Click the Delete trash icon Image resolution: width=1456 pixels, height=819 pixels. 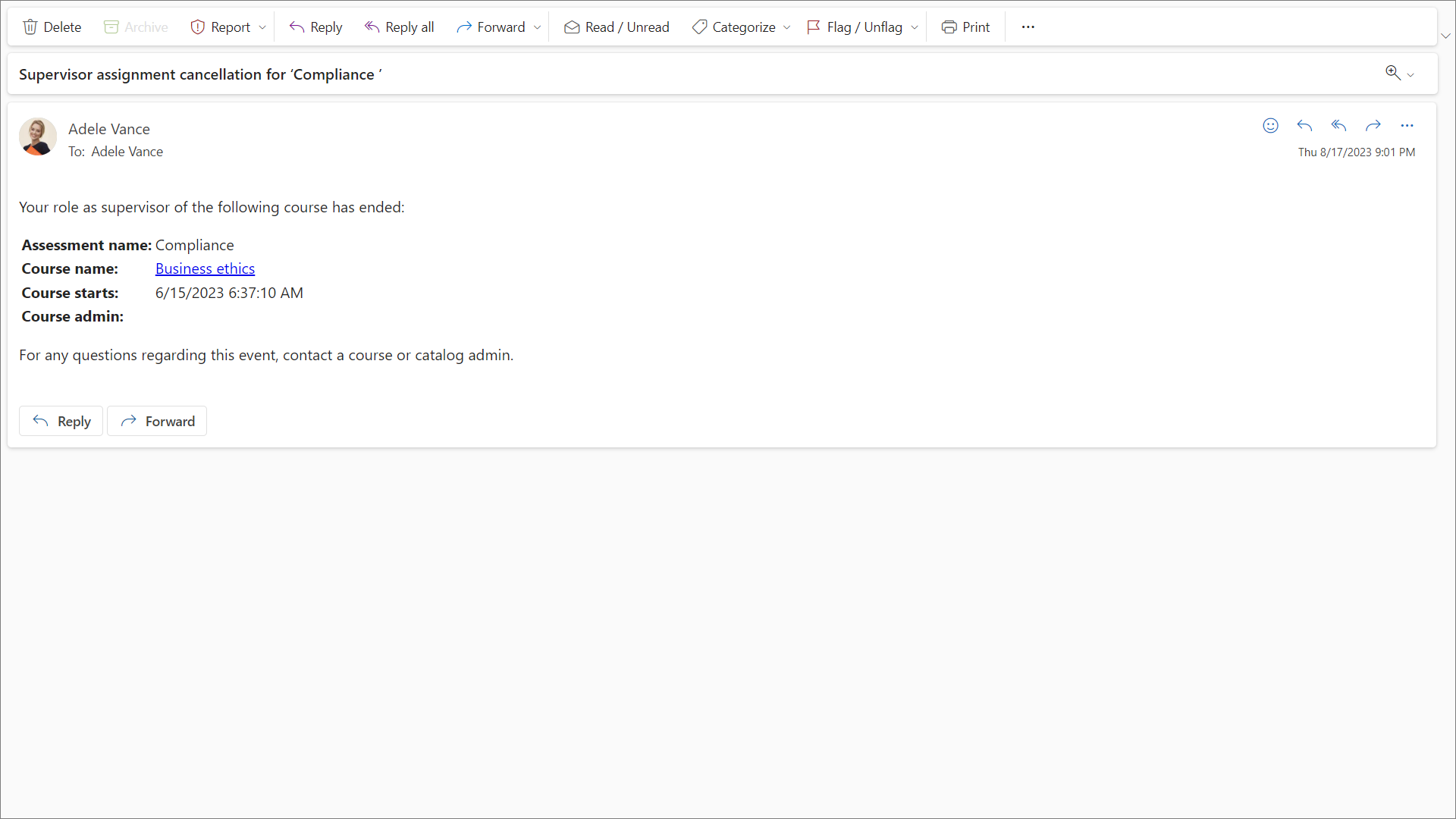[x=30, y=27]
